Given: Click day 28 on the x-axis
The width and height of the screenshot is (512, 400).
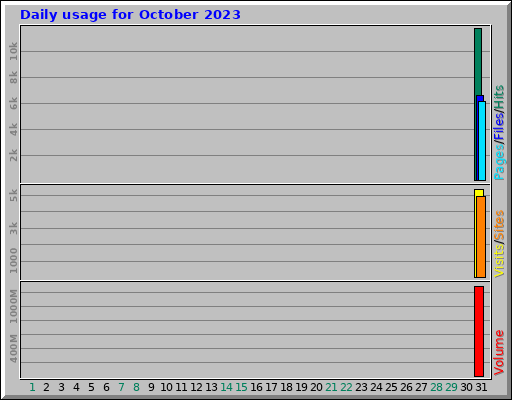Looking at the screenshot, I should (x=436, y=387).
